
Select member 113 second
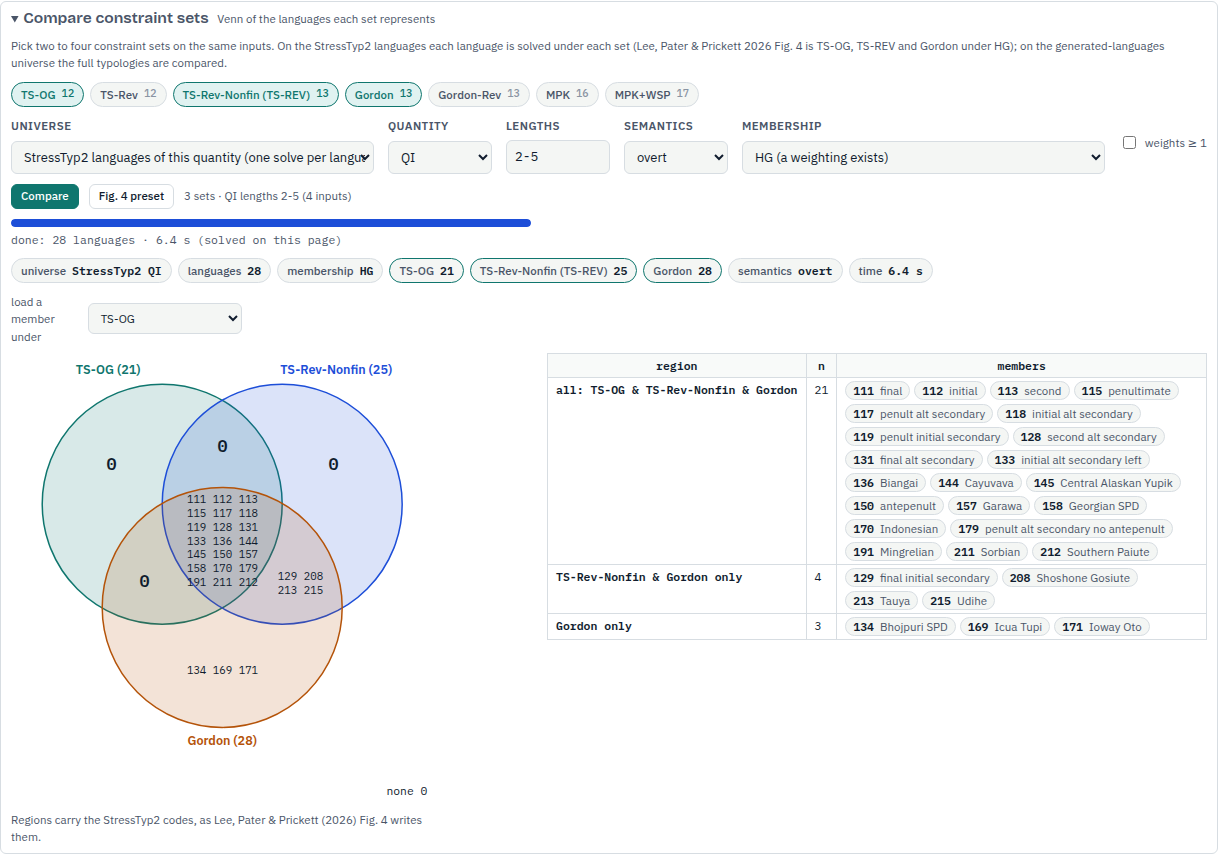pyautogui.click(x=1029, y=391)
